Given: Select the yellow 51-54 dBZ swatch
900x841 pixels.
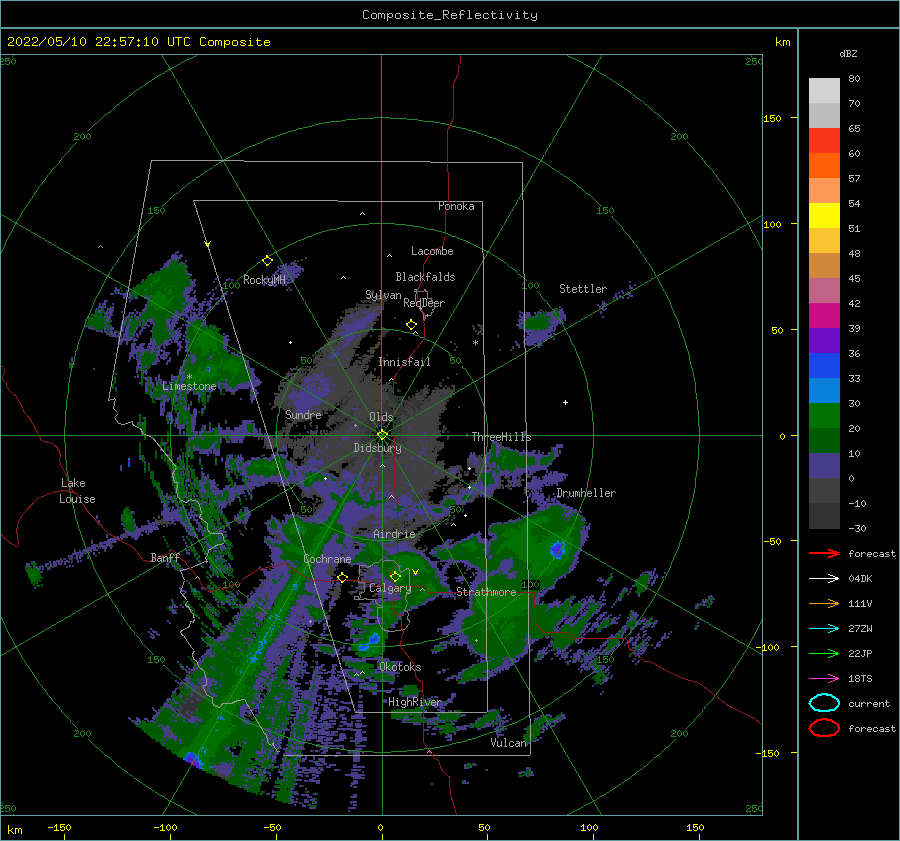Looking at the screenshot, I should tap(824, 215).
